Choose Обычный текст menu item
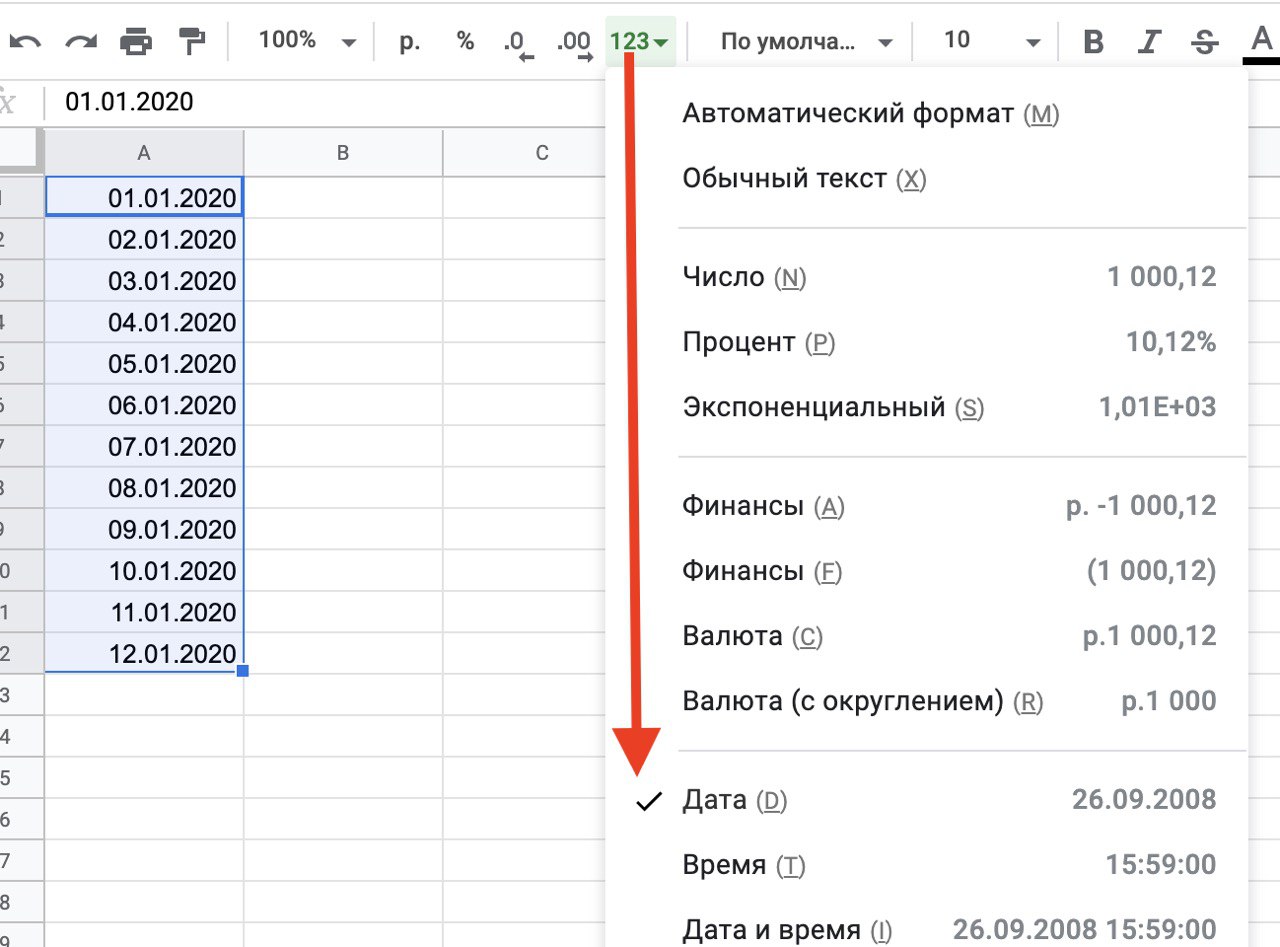 pyautogui.click(x=927, y=179)
